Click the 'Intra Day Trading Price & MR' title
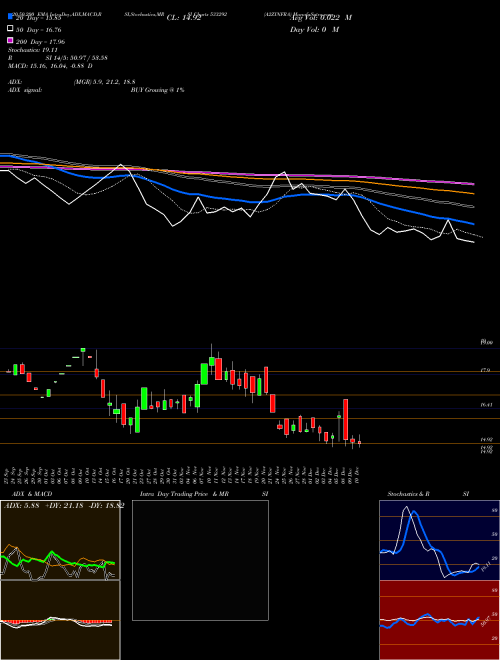500x660 pixels. pos(184,494)
